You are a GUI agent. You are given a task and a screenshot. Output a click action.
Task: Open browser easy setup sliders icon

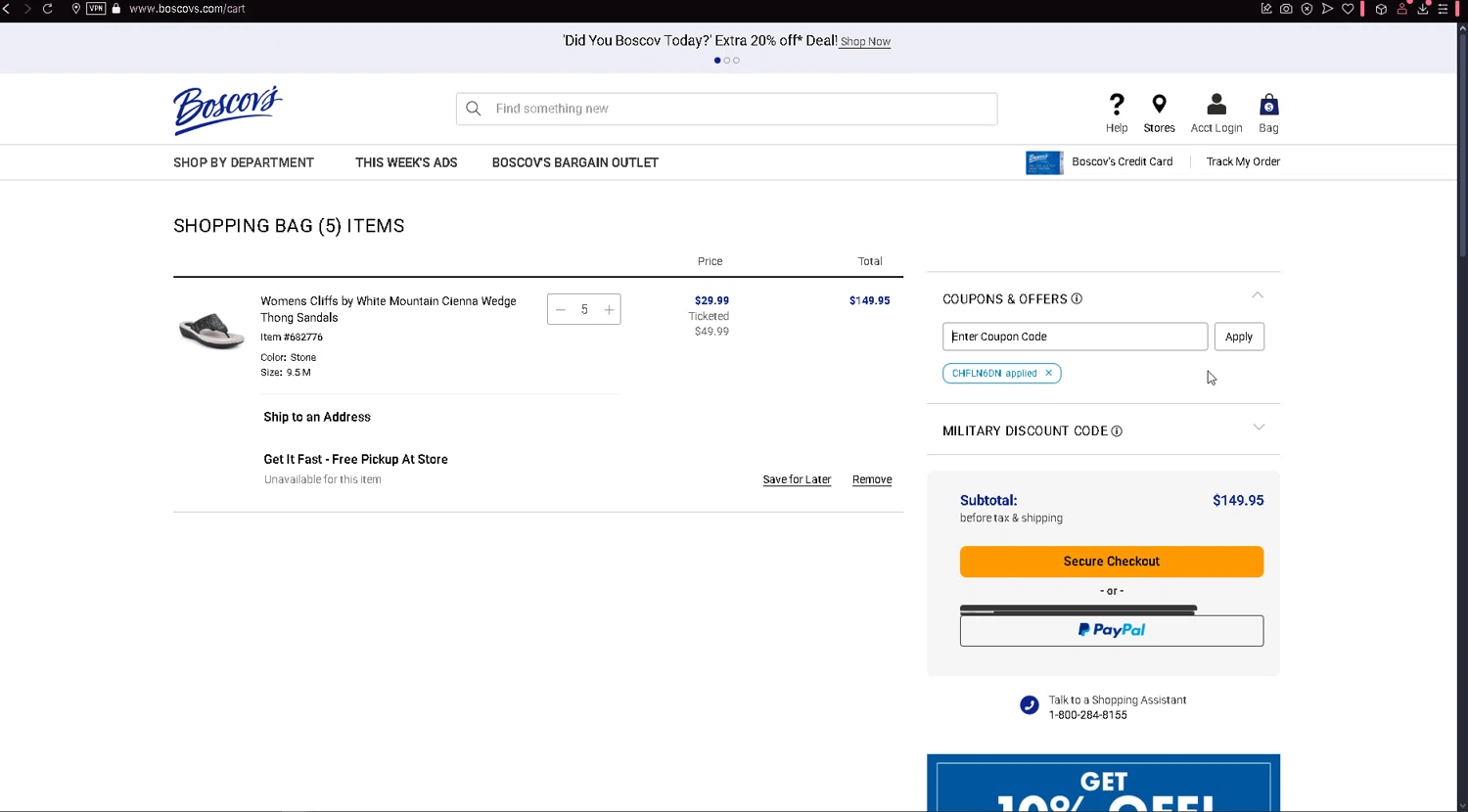[x=1443, y=9]
